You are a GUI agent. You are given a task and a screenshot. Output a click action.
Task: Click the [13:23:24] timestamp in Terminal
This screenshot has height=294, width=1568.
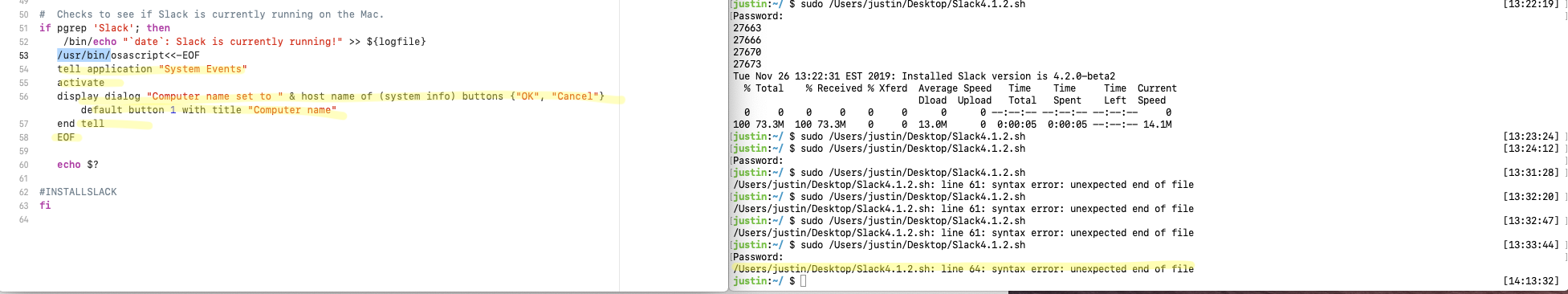[x=1530, y=137]
